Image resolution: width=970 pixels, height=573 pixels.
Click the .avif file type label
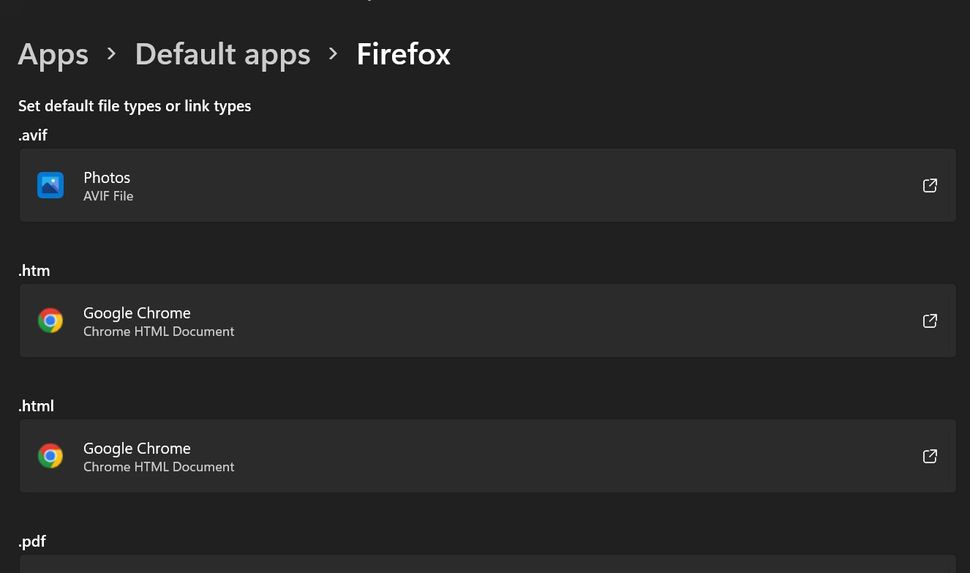pyautogui.click(x=33, y=135)
